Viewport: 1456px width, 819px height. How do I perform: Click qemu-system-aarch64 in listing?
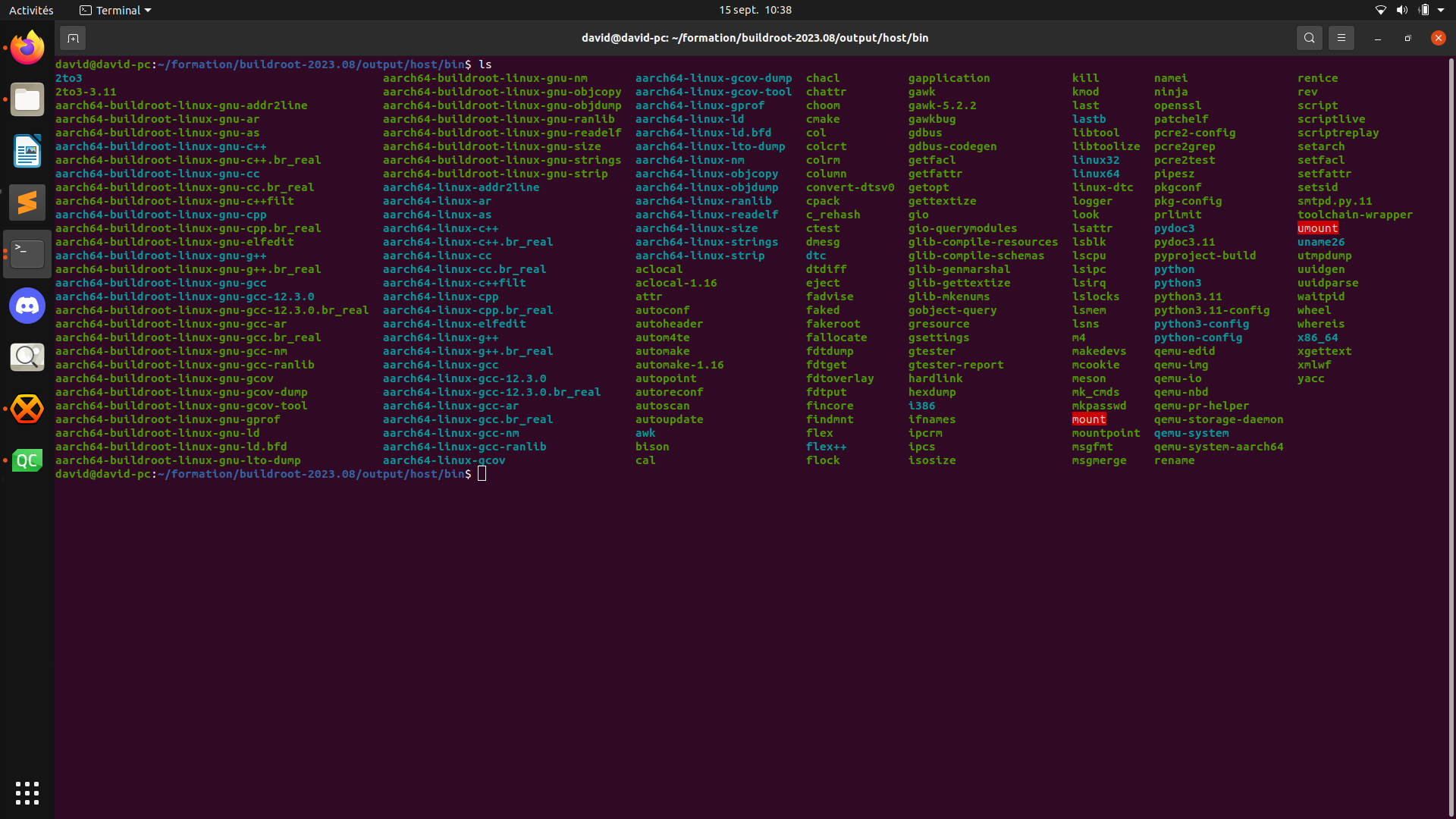point(1219,447)
